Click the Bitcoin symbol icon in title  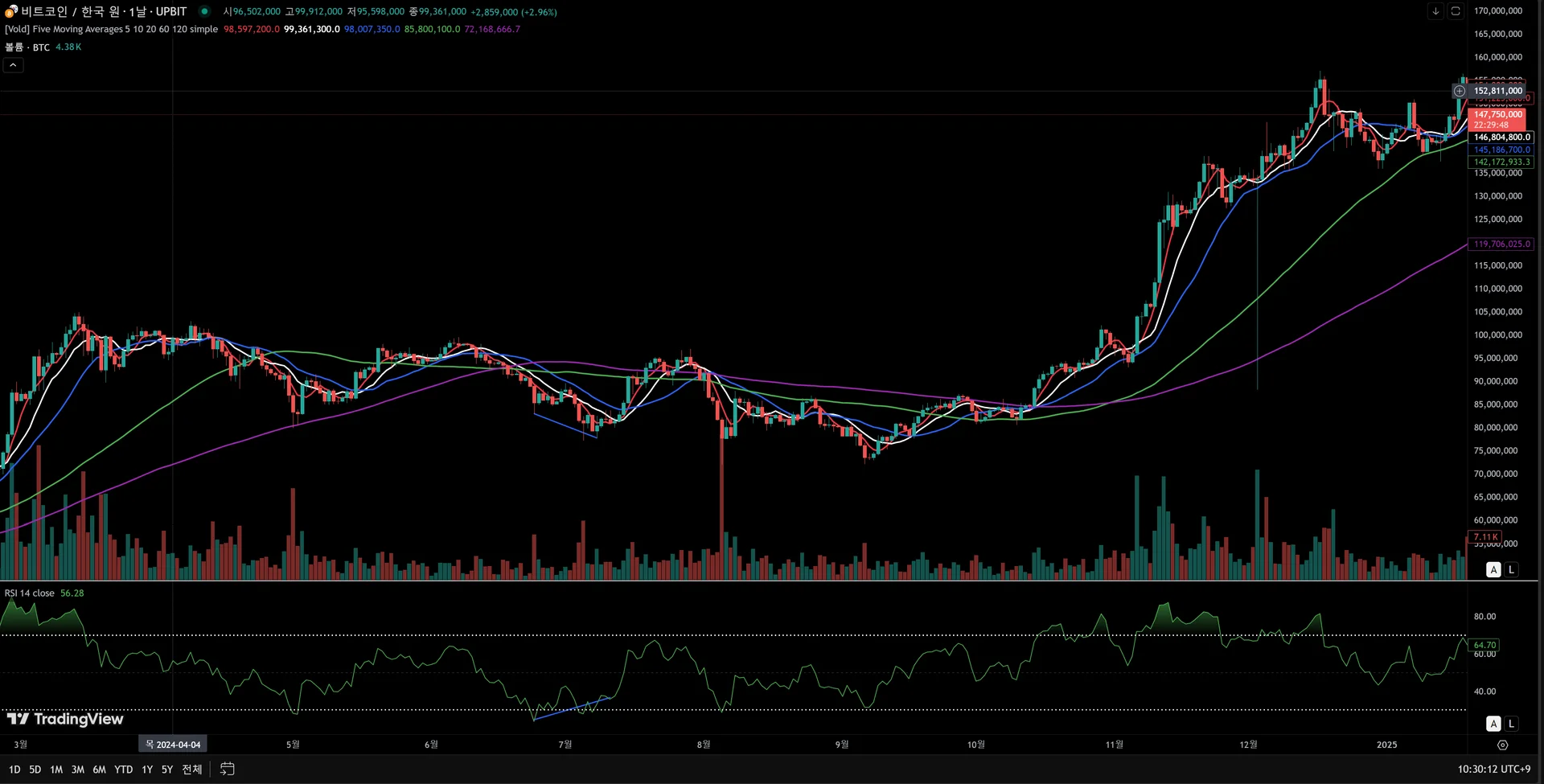pyautogui.click(x=11, y=11)
